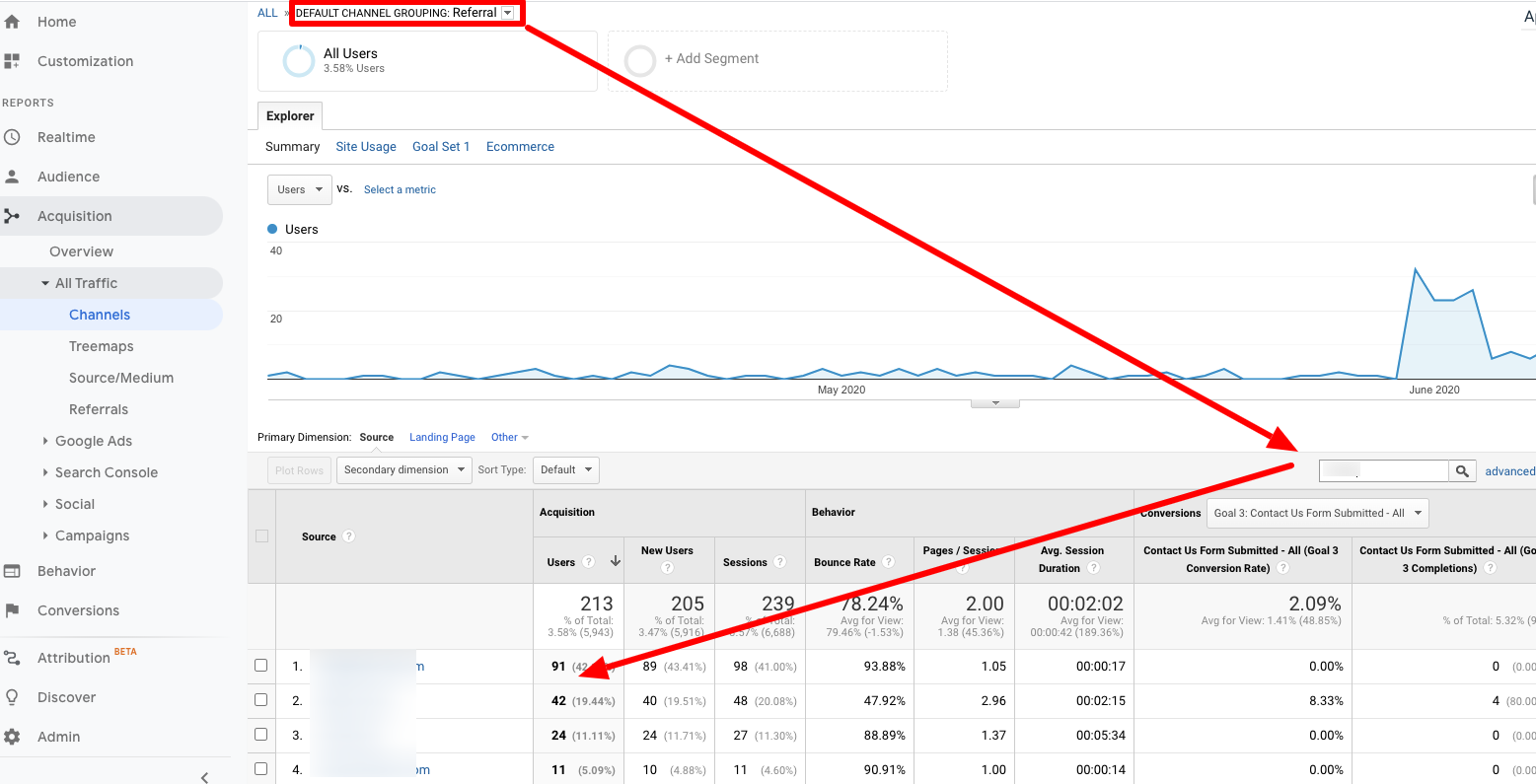The image size is (1536, 784).
Task: Check the checkbox for row 1
Action: coord(261,666)
